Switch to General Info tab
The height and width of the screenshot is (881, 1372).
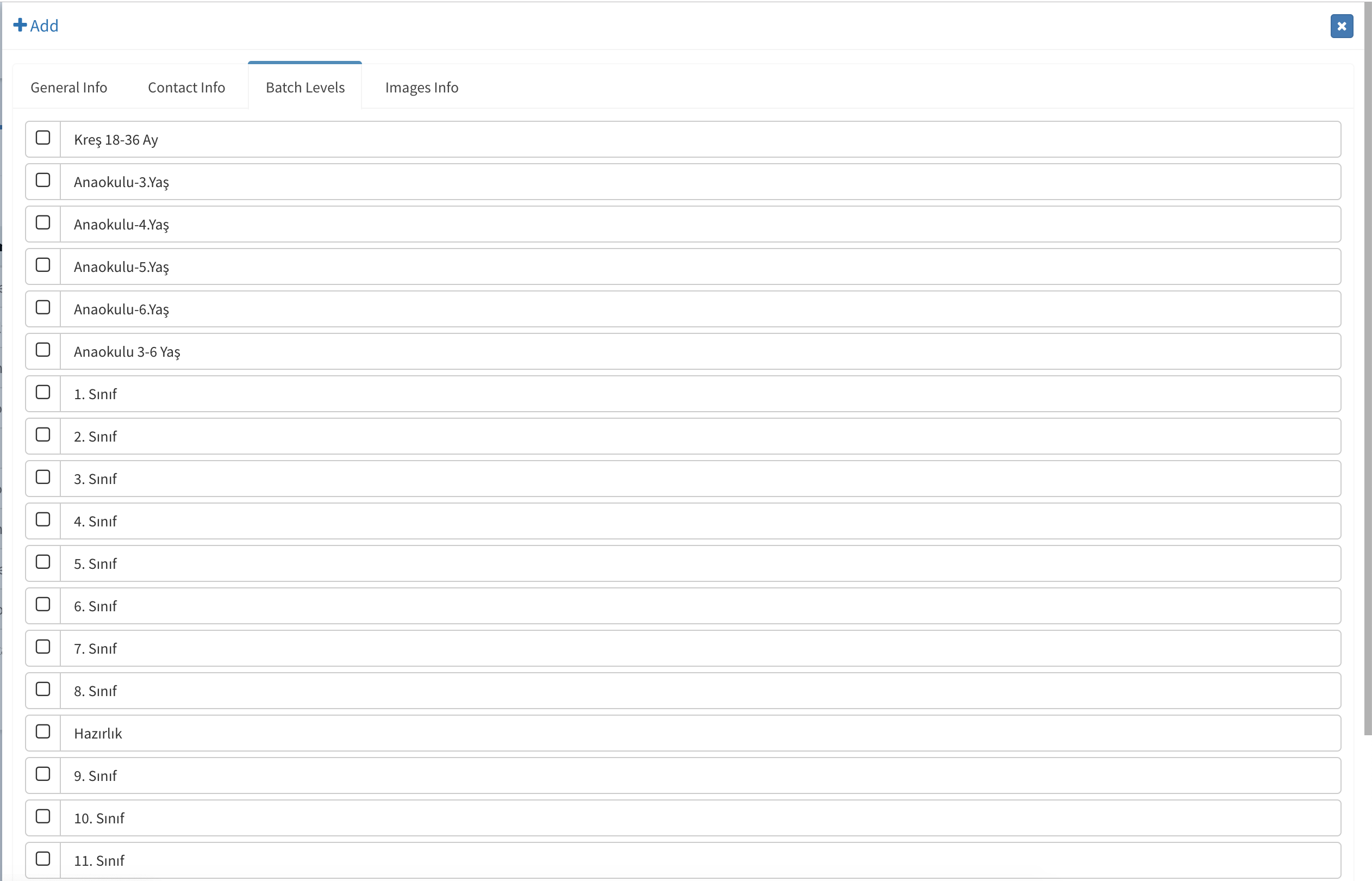[x=68, y=88]
